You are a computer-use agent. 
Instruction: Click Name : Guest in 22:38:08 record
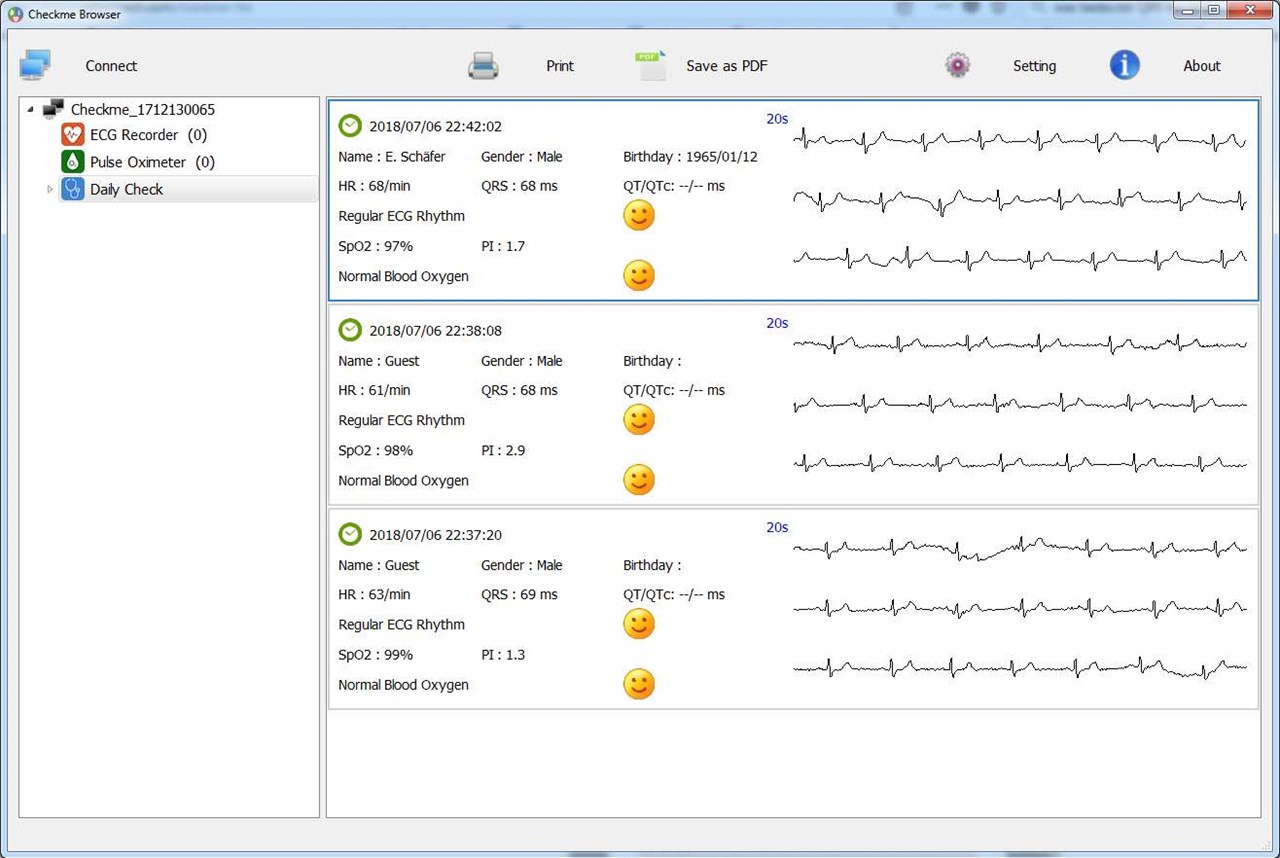[379, 360]
